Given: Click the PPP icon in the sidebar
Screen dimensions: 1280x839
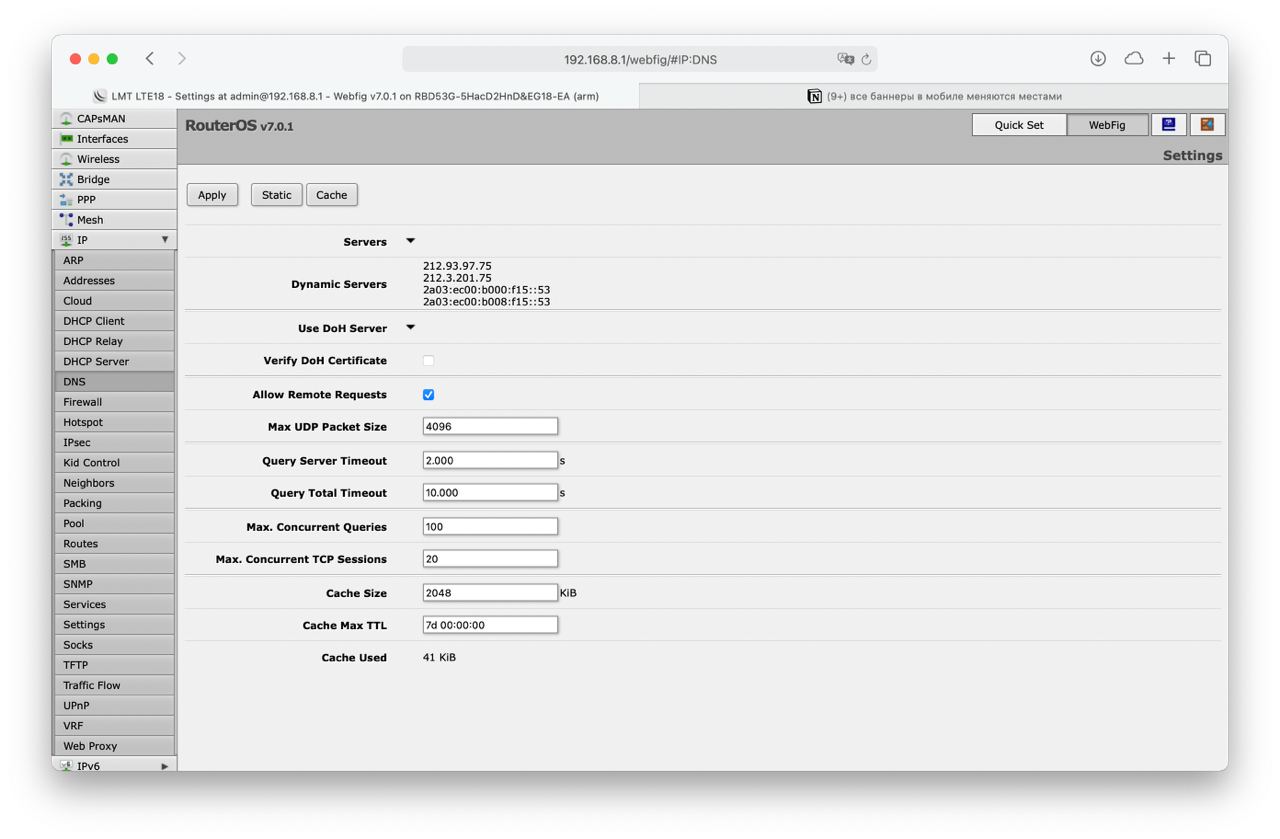Looking at the screenshot, I should pyautogui.click(x=67, y=200).
